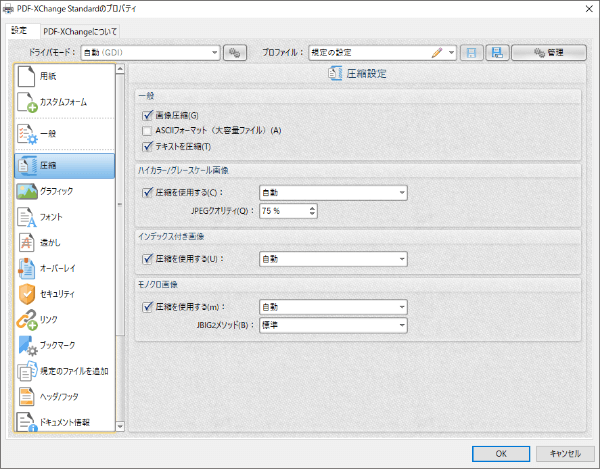Toggle 圧縮を使用する(U) checkbox
Viewport: 600px width, 469px height.
pos(147,259)
